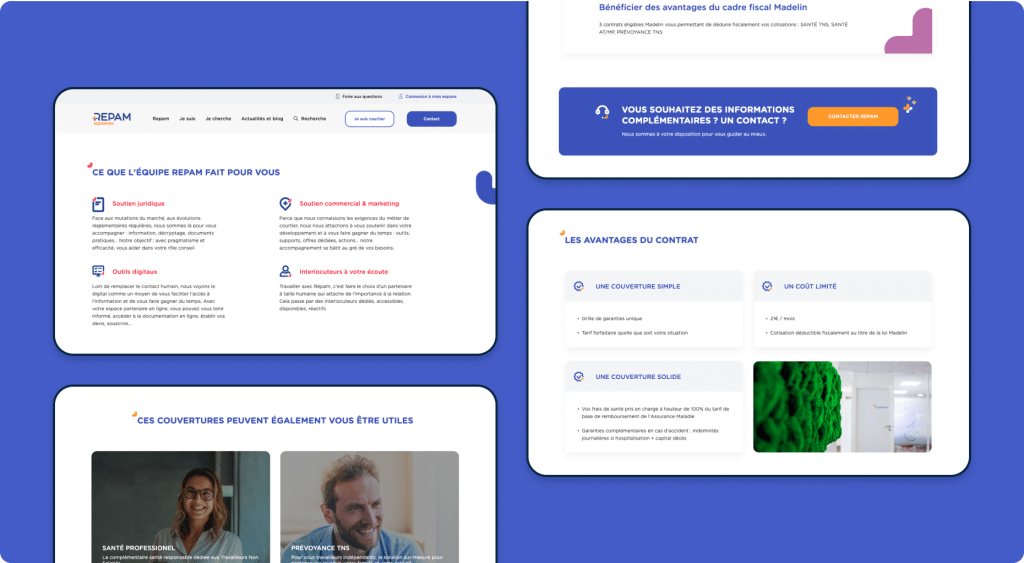Image resolution: width=1024 pixels, height=563 pixels.
Task: Click the orange Contacter Repam button
Action: [x=853, y=116]
